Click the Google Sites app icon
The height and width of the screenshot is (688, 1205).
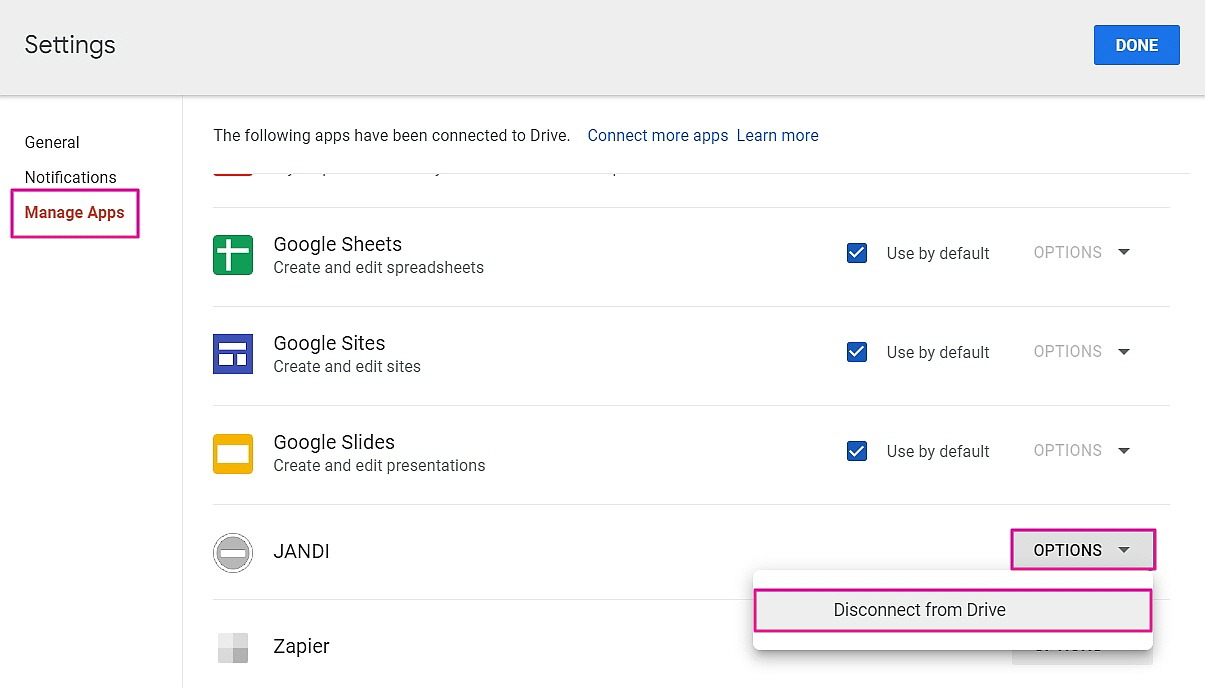pos(233,353)
